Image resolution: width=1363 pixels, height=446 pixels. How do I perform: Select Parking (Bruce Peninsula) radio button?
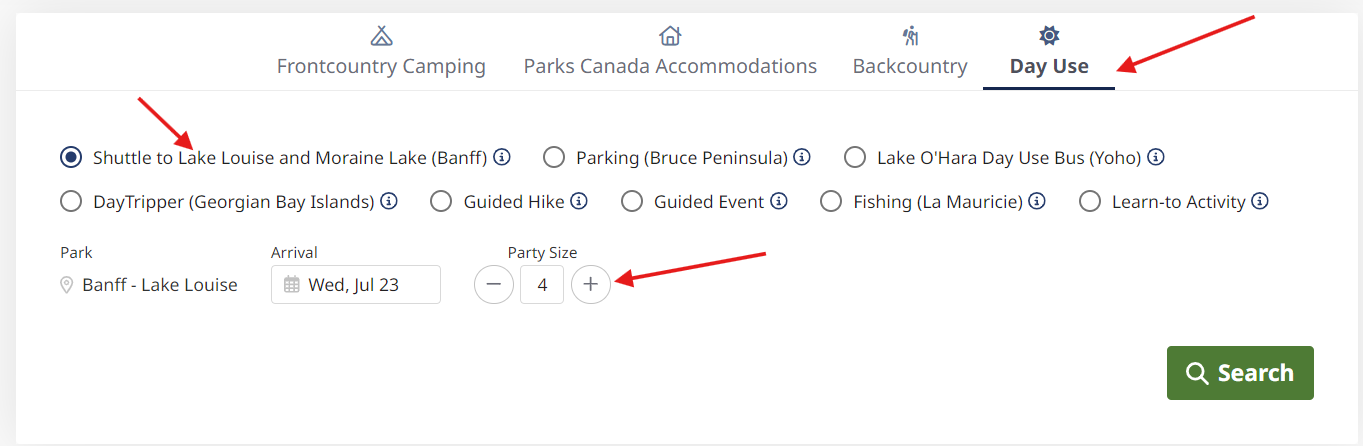tap(554, 157)
